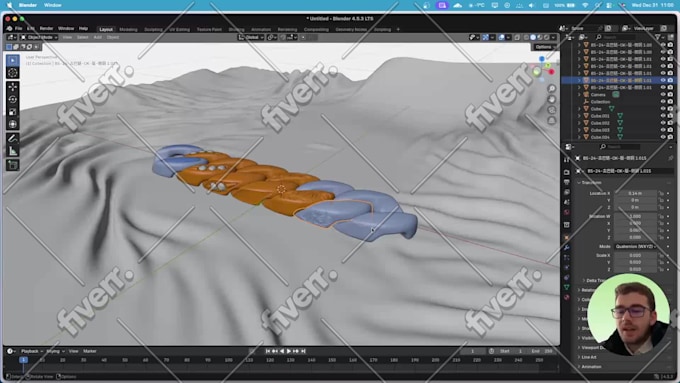This screenshot has width=680, height=383.
Task: Select the Measure tool
Action: tap(13, 151)
